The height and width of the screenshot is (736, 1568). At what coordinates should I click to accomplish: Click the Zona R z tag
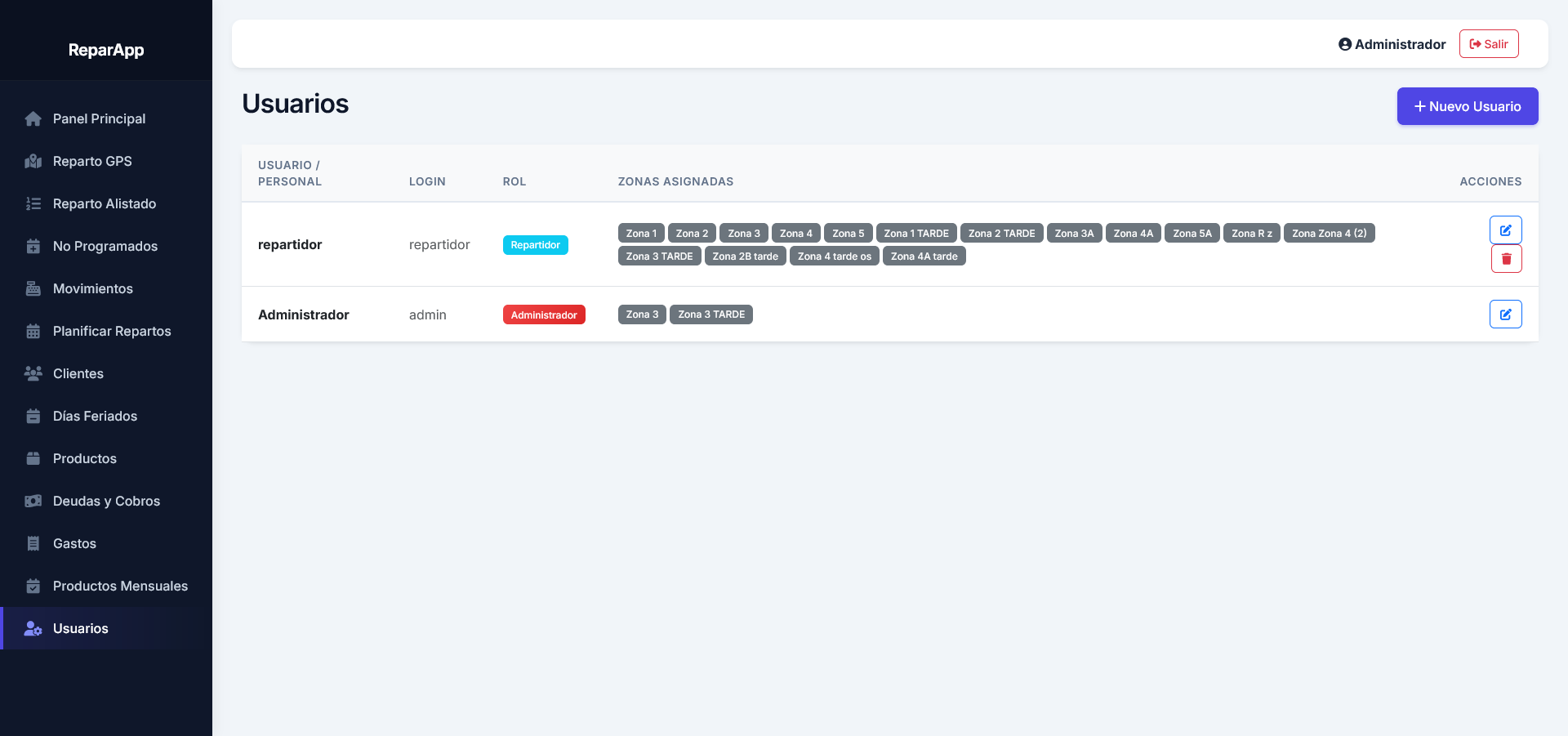pyautogui.click(x=1252, y=234)
